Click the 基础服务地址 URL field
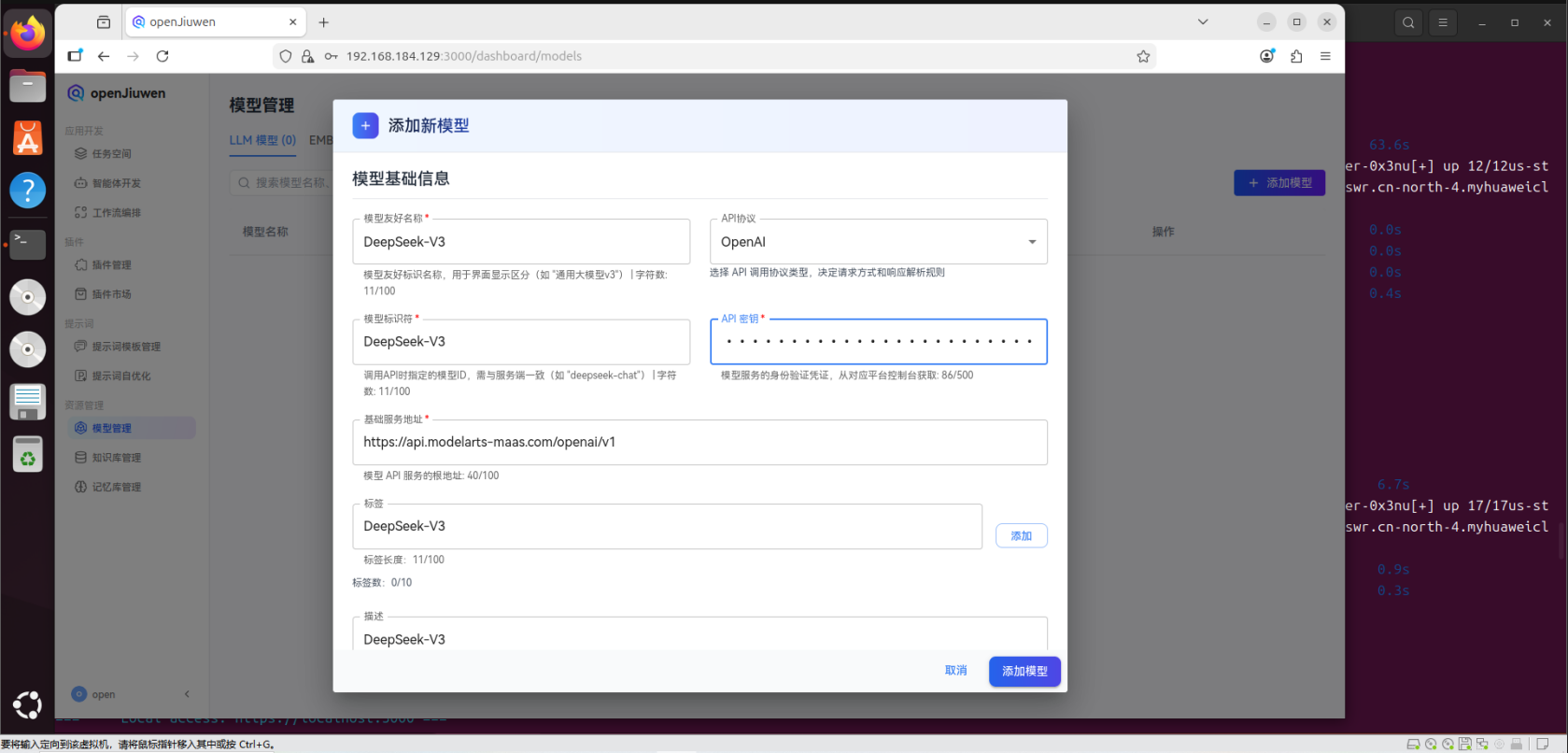This screenshot has height=753, width=1568. pyautogui.click(x=699, y=442)
